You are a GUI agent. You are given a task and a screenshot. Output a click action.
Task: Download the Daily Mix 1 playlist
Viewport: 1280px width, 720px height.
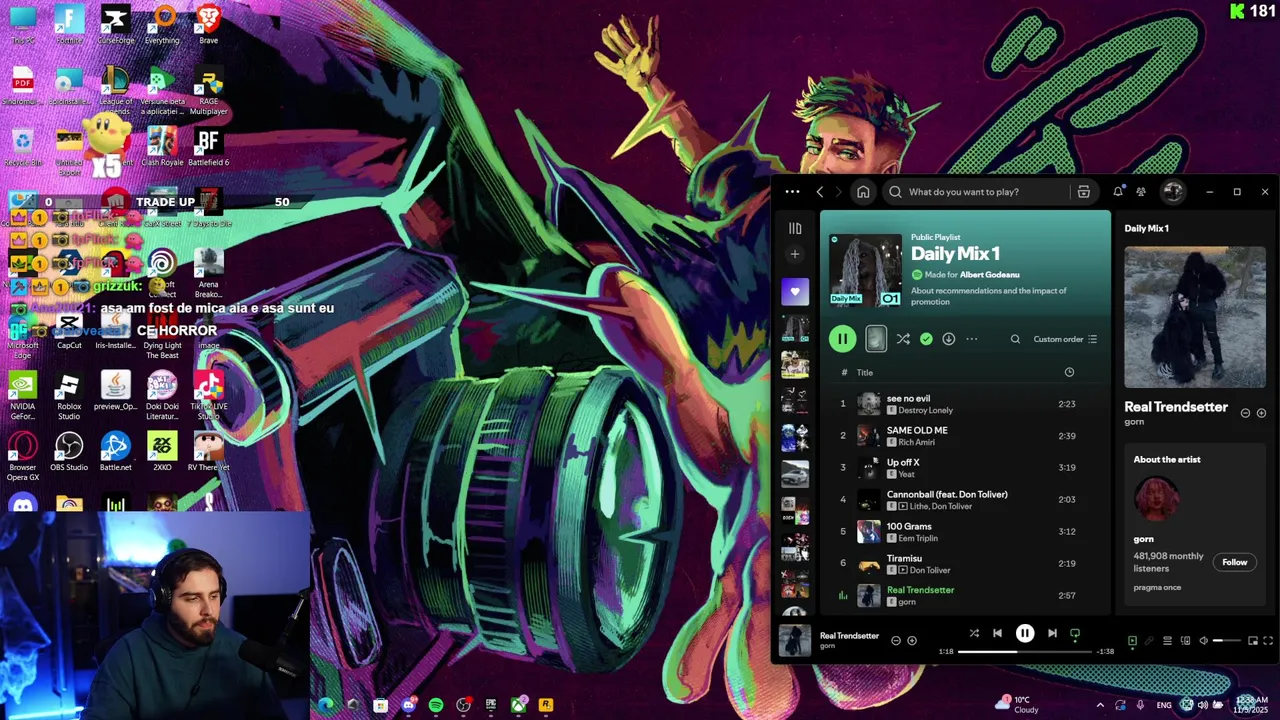coord(948,339)
